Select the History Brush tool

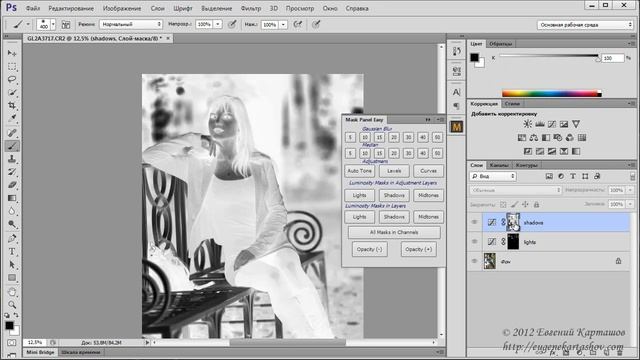tap(12, 172)
